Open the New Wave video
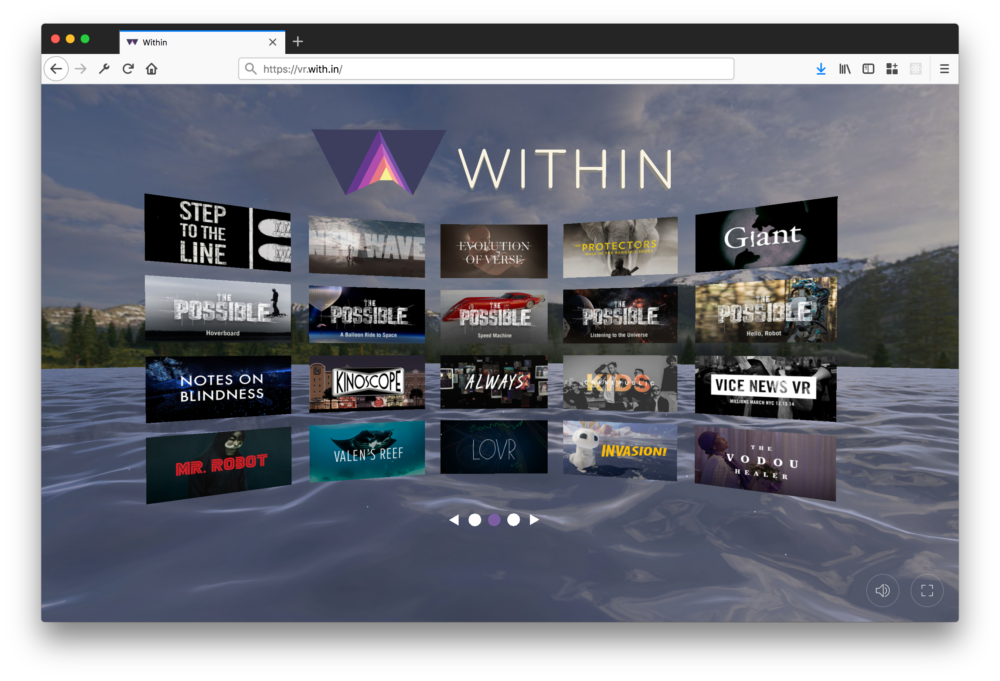Viewport: 1000px width, 681px height. coord(367,246)
